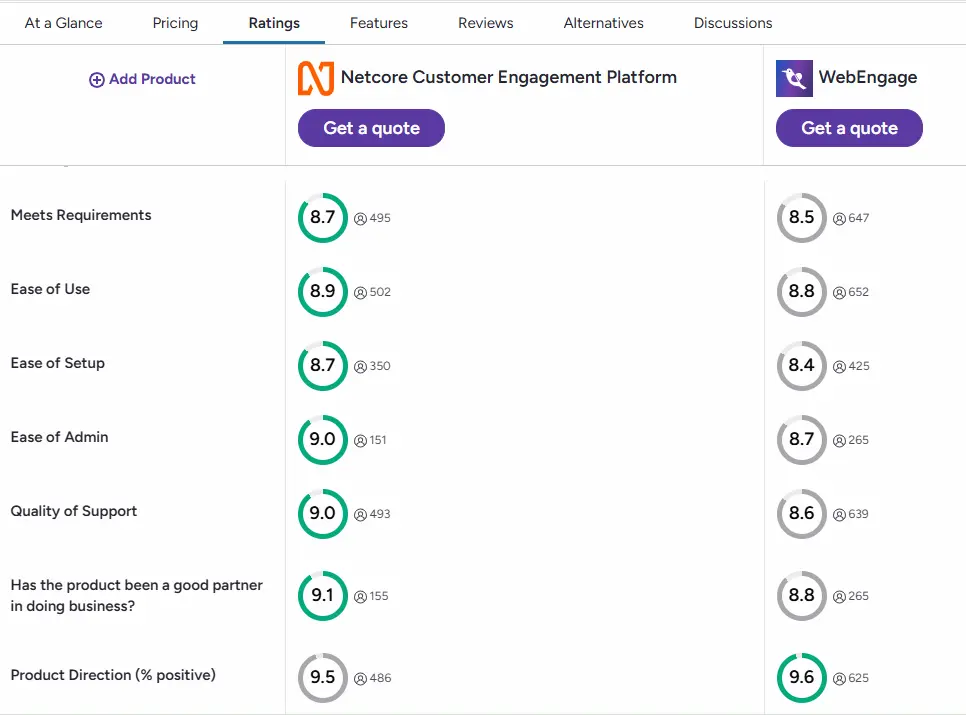Viewport: 966px width, 715px height.
Task: Click Product Direction (% positive) label
Action: click(x=113, y=675)
